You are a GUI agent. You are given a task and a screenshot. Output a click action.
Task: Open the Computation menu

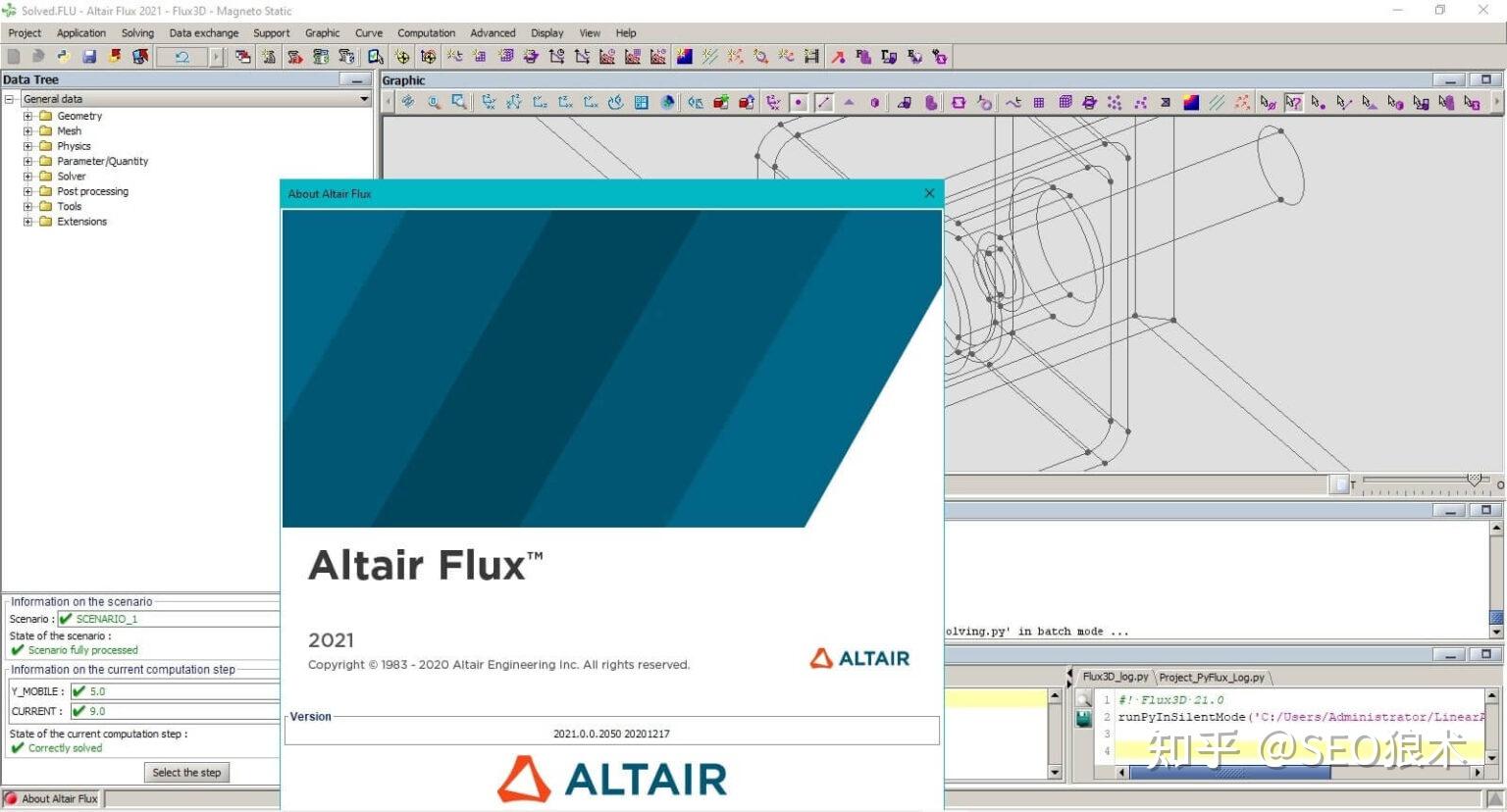pos(426,32)
